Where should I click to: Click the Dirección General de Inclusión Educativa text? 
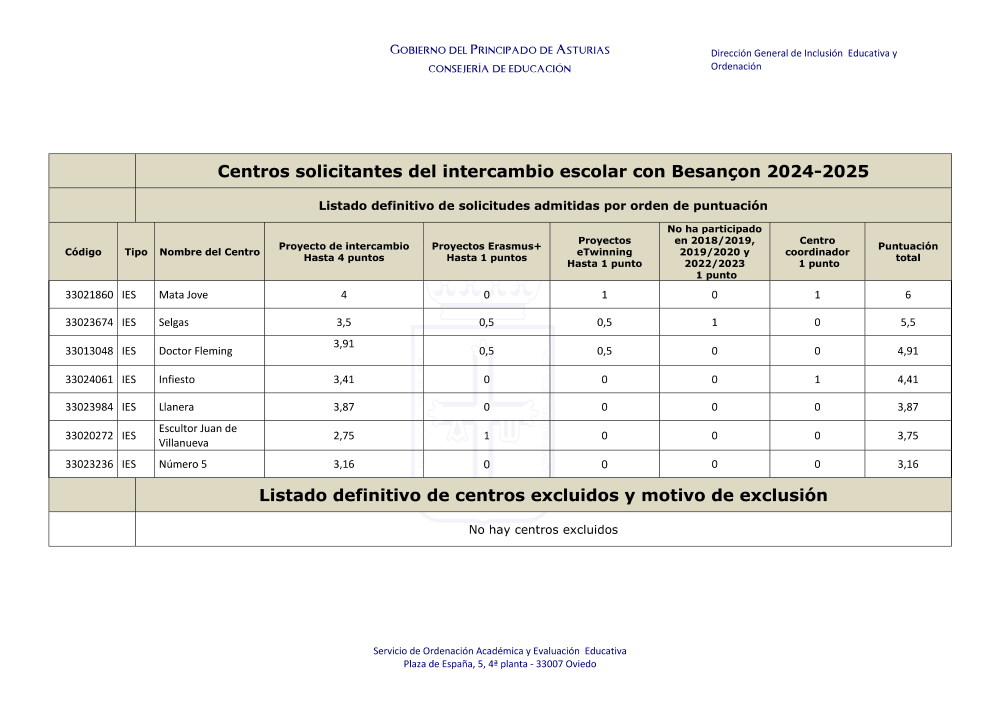click(803, 53)
